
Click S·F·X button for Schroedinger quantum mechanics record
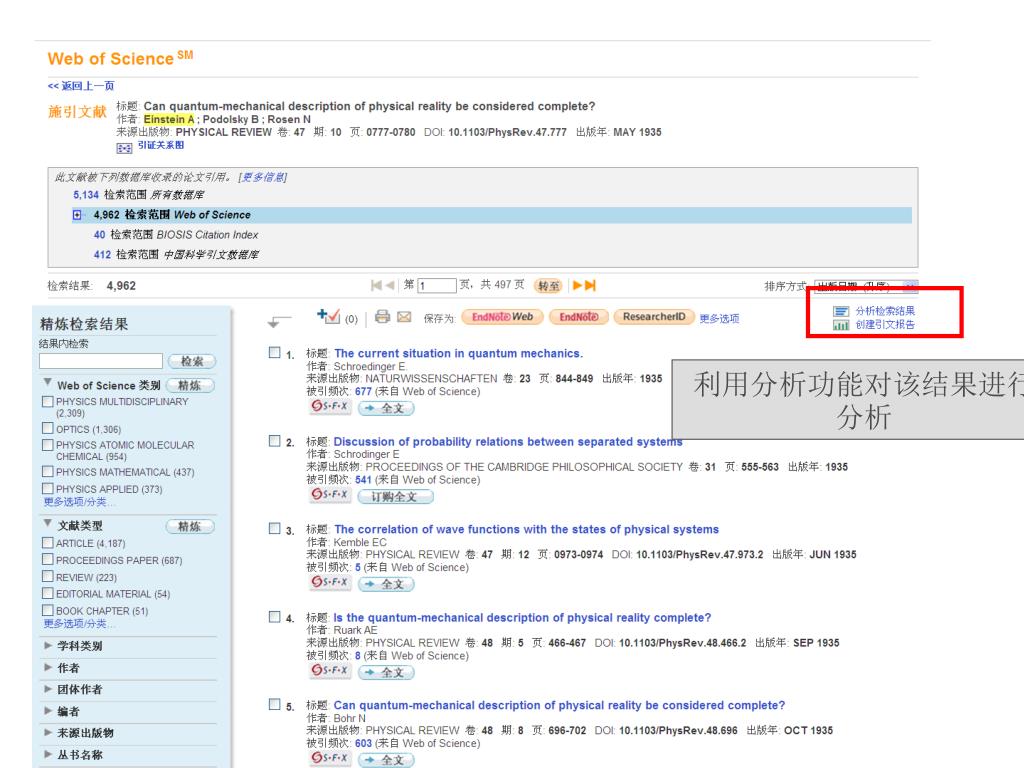tap(330, 407)
